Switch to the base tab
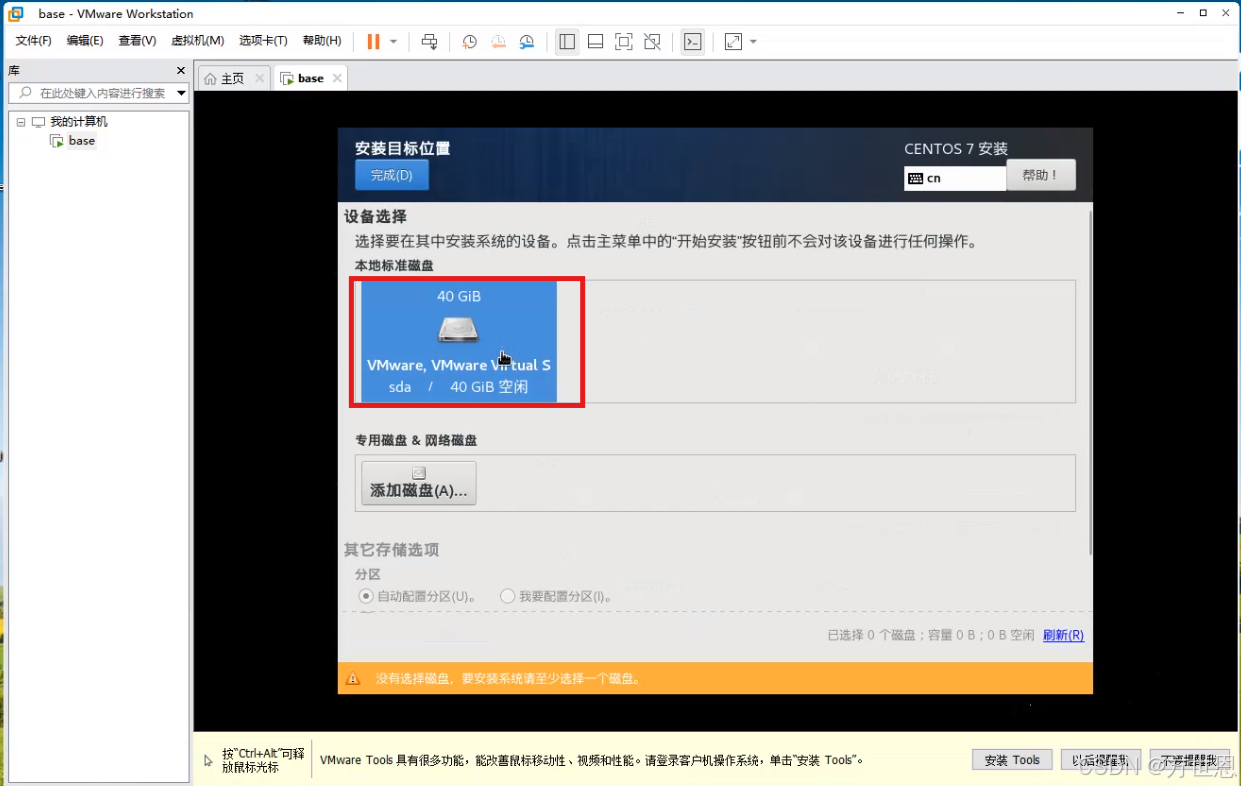The image size is (1241, 786). (x=311, y=78)
